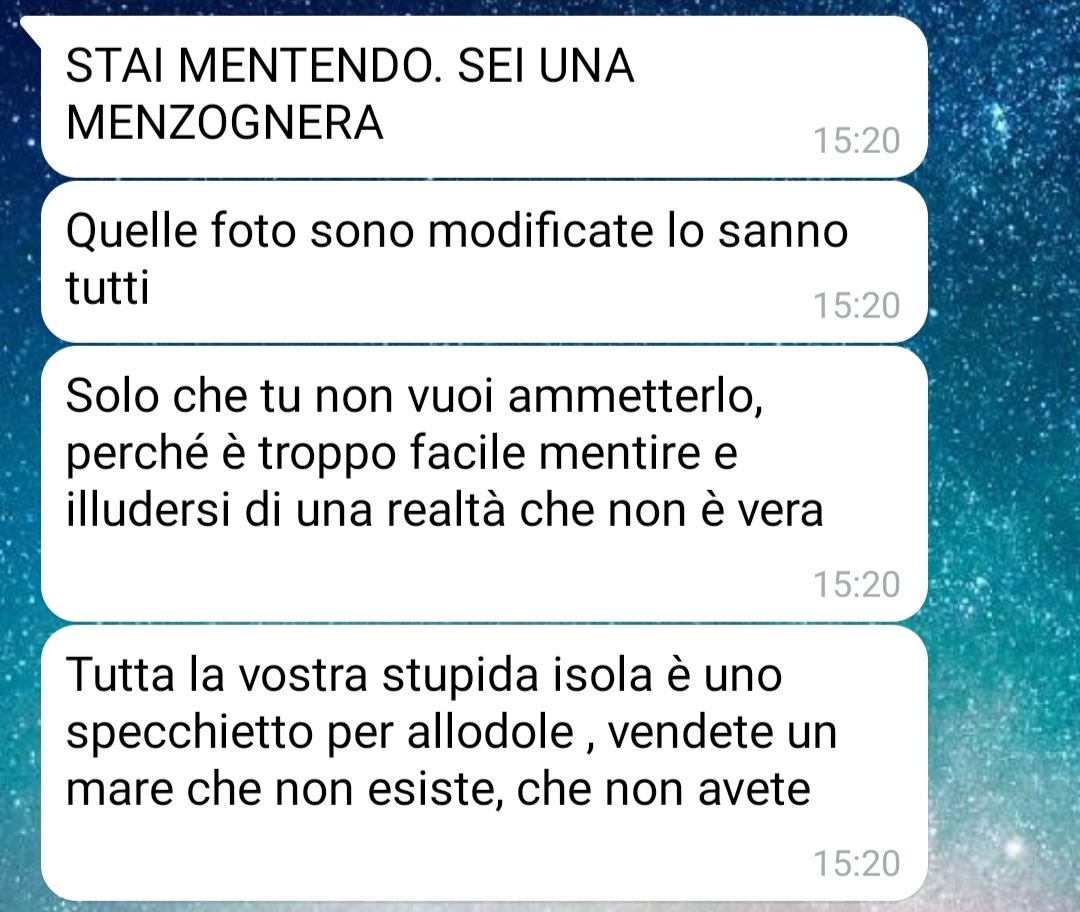Click the line "illudersi di una realtà che non è vera"
The height and width of the screenshot is (912, 1080).
[x=444, y=510]
